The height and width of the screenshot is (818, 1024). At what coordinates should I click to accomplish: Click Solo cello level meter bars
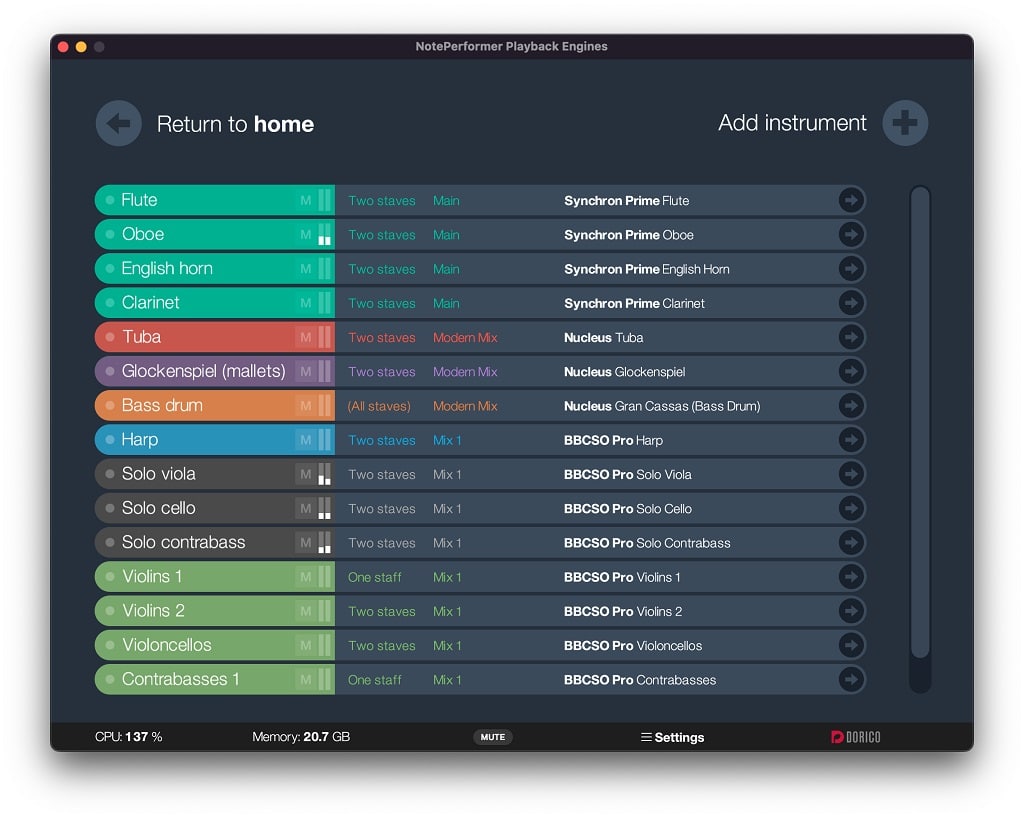tap(325, 508)
